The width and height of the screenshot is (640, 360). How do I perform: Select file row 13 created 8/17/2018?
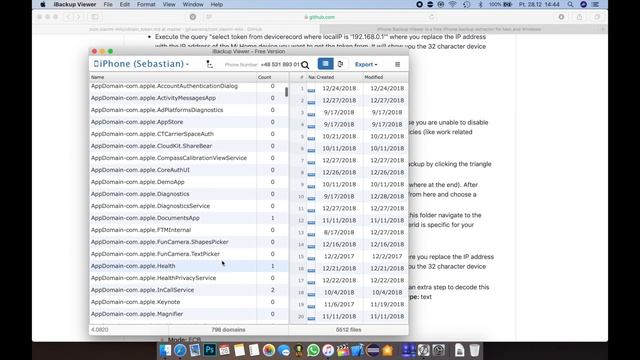pos(349,233)
